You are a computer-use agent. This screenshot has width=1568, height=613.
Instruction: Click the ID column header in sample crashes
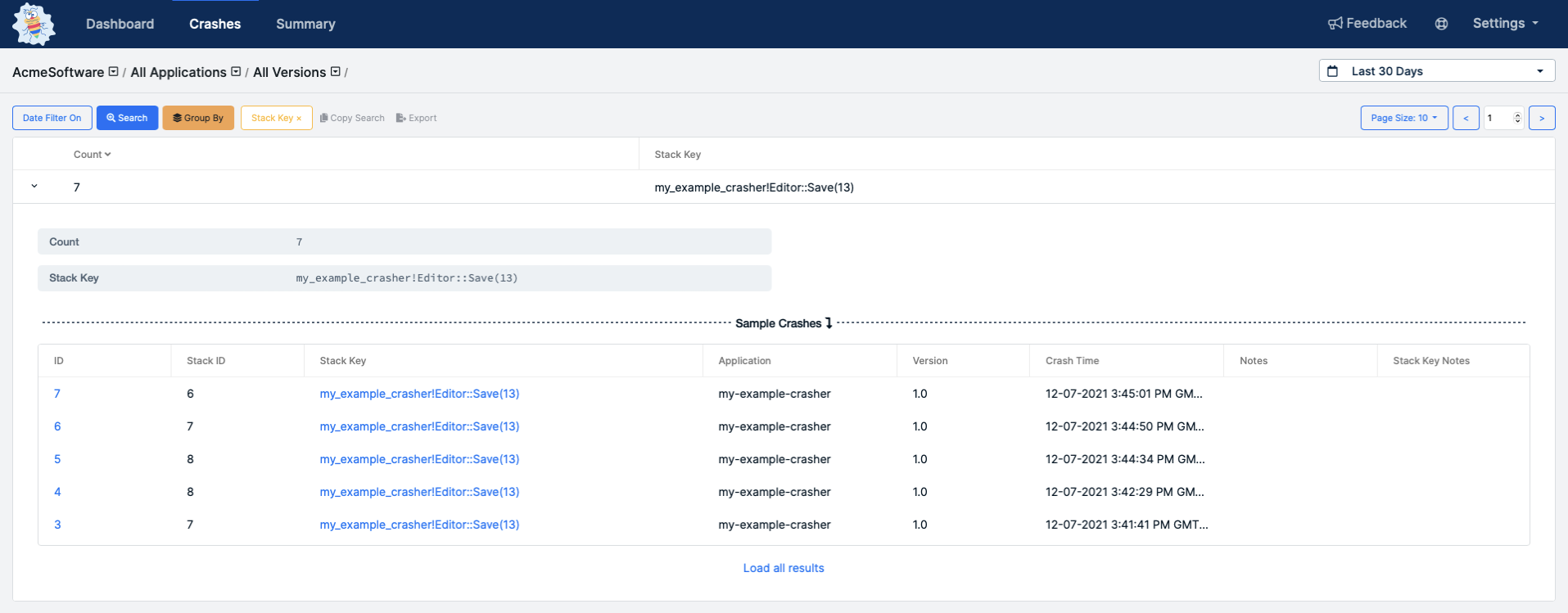(x=59, y=360)
